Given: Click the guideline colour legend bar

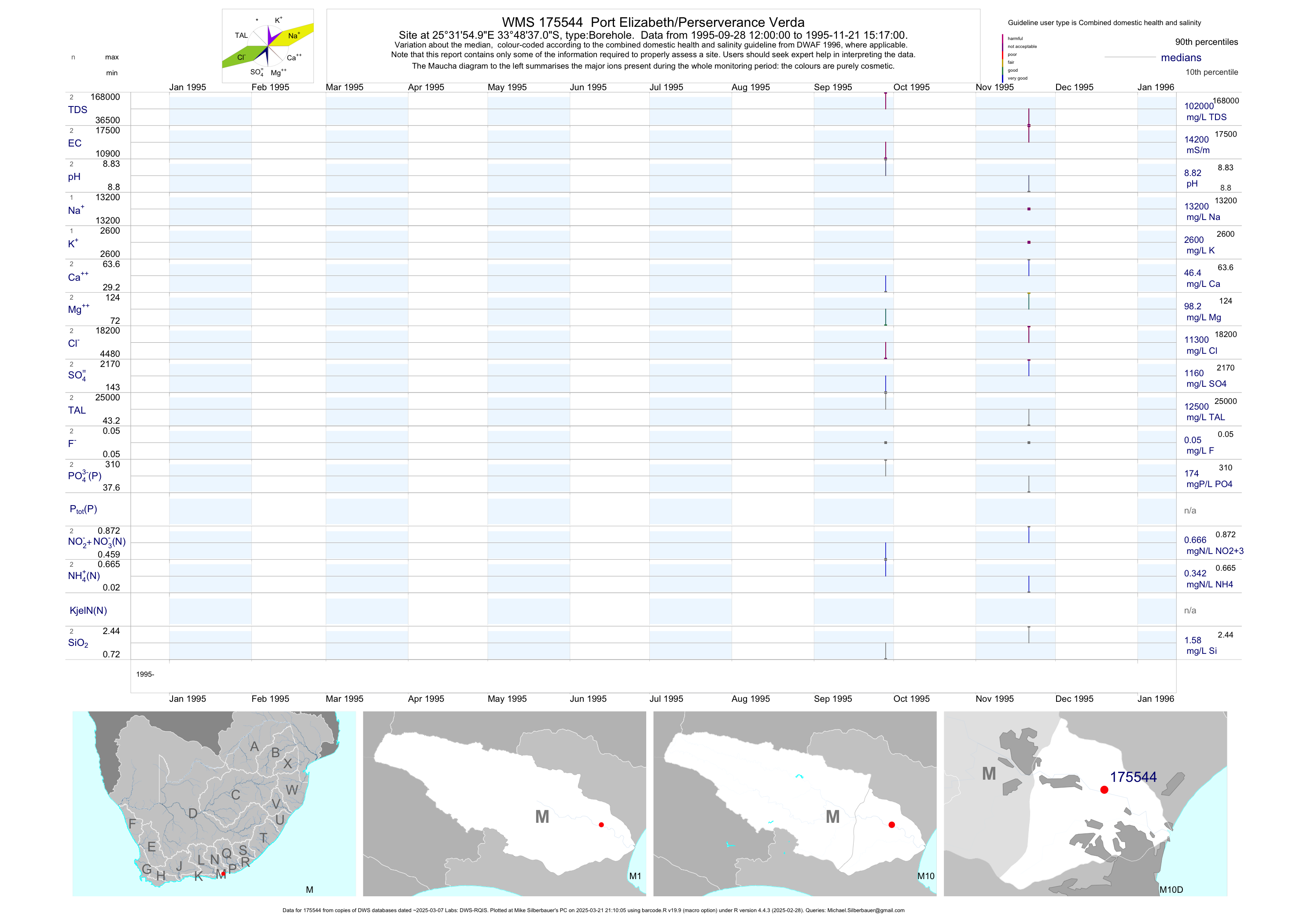Looking at the screenshot, I should point(1002,58).
